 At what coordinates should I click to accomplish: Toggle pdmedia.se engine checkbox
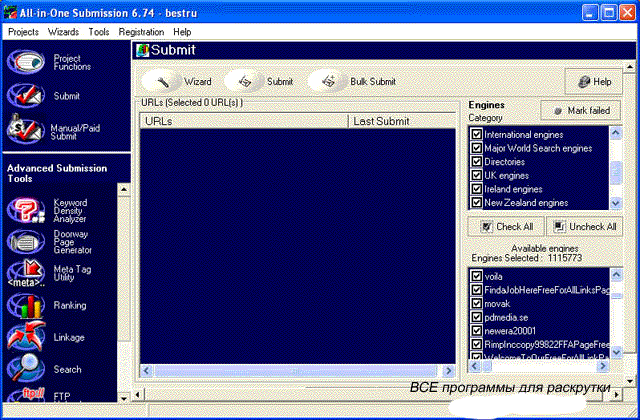(476, 317)
